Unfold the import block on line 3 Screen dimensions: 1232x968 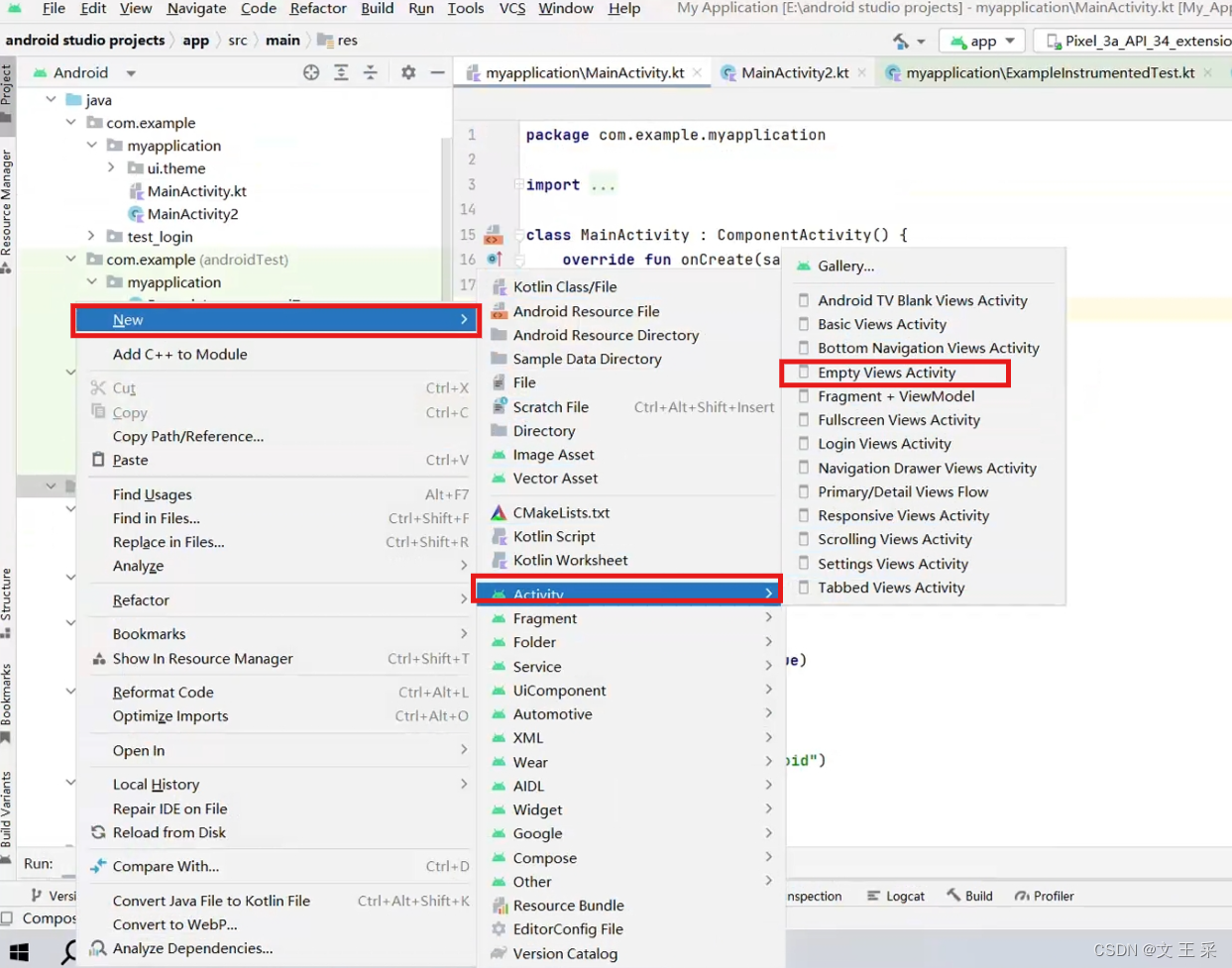pyautogui.click(x=518, y=184)
